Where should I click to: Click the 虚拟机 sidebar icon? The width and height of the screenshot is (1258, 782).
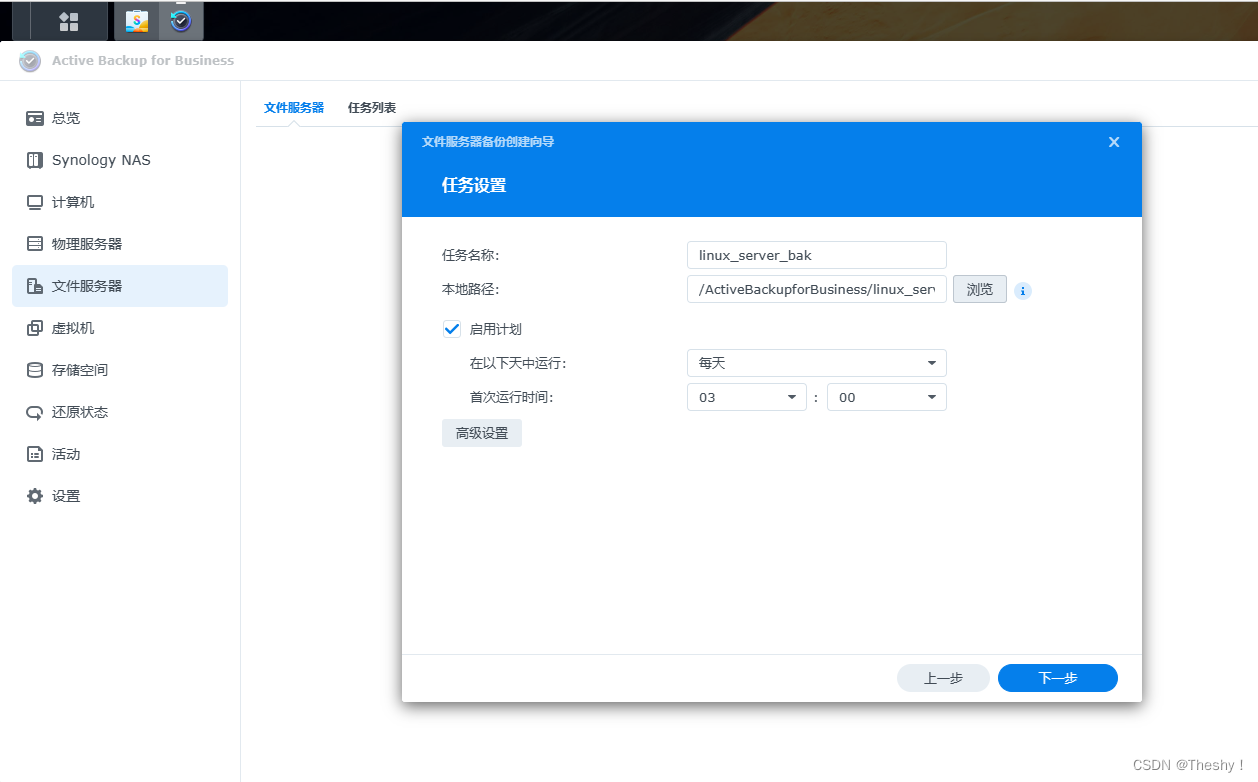point(35,328)
